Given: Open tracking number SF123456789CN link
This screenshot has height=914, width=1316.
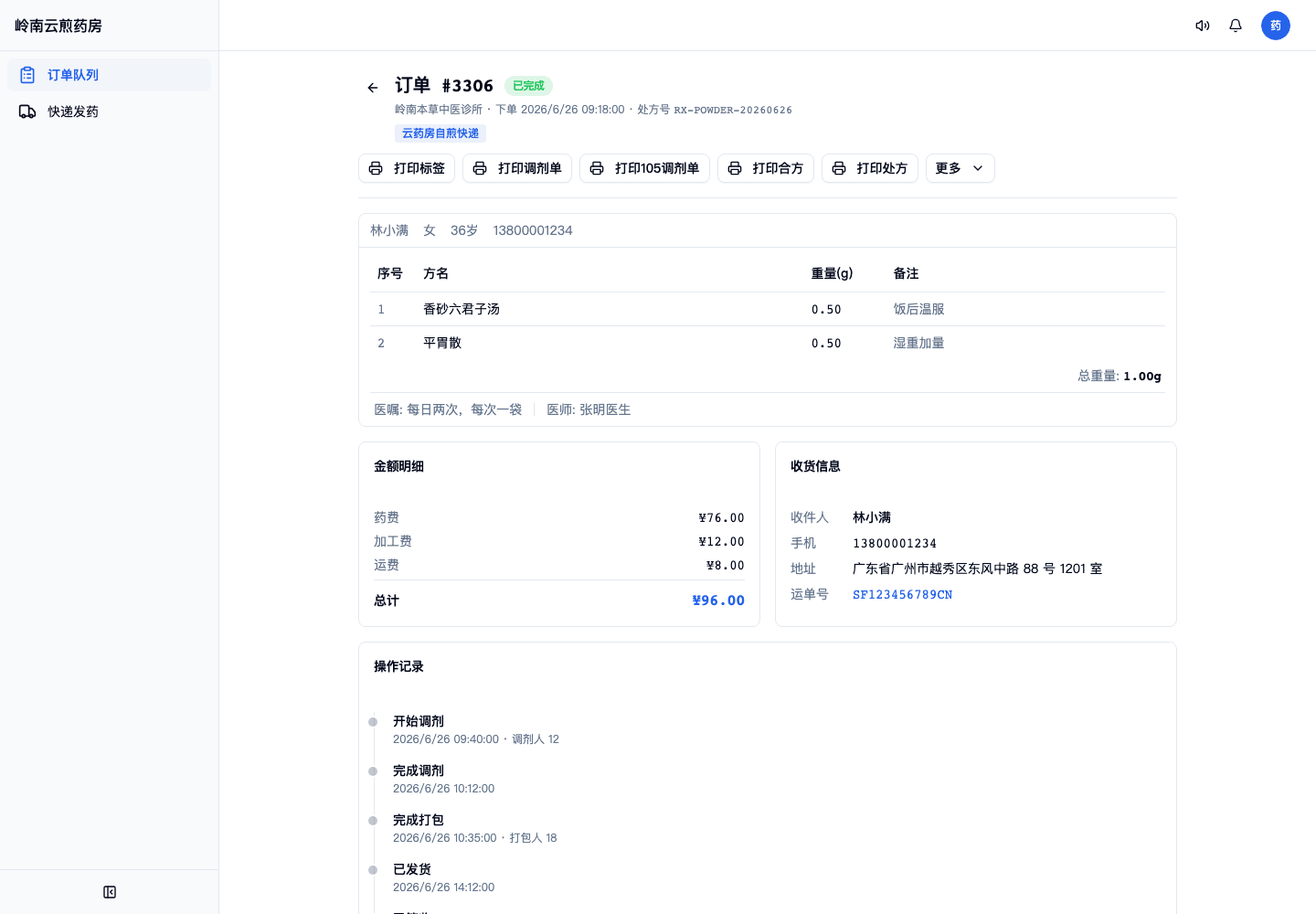Looking at the screenshot, I should 902,594.
